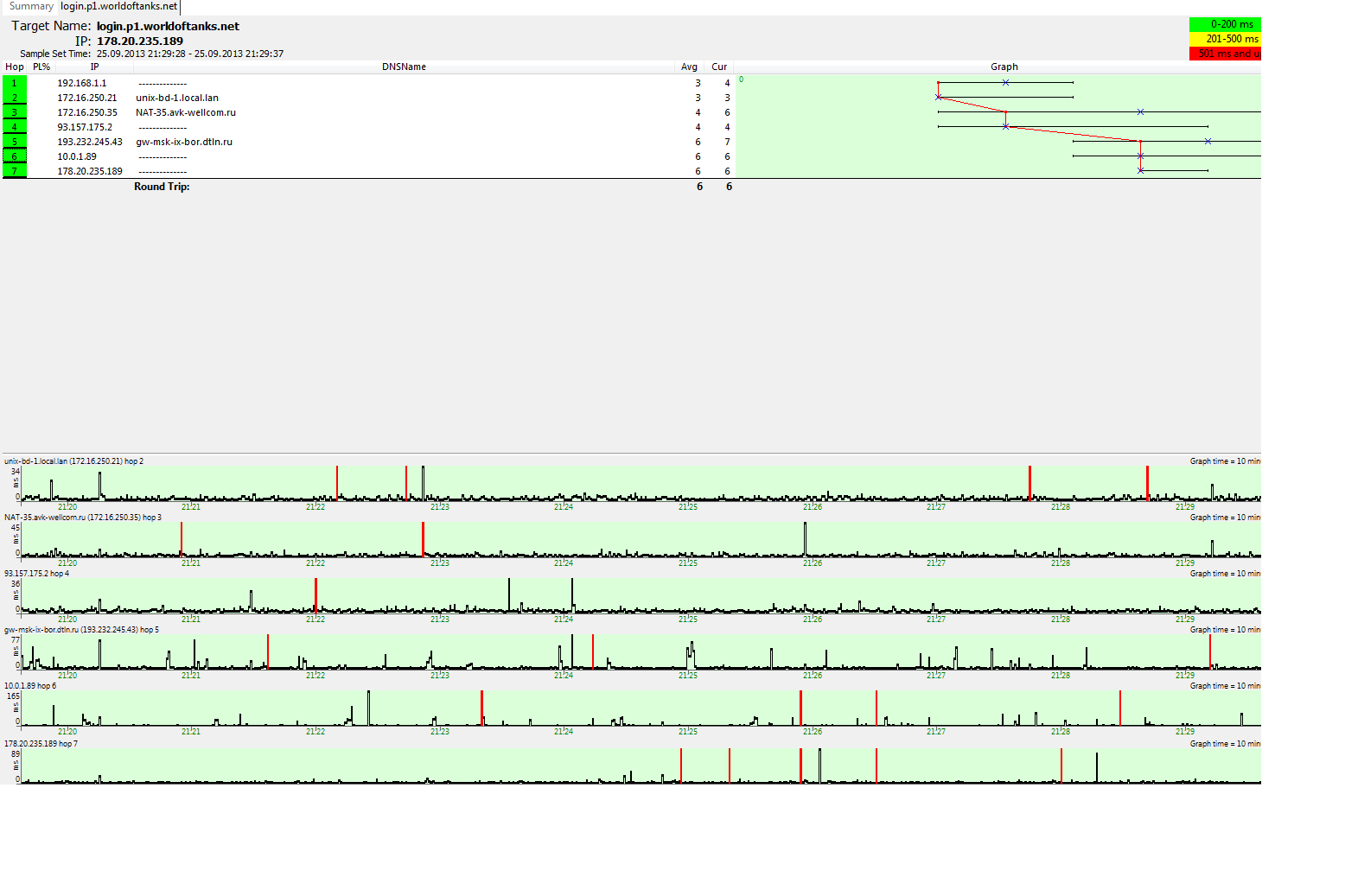
Task: Click the Hop column header
Action: 15,67
